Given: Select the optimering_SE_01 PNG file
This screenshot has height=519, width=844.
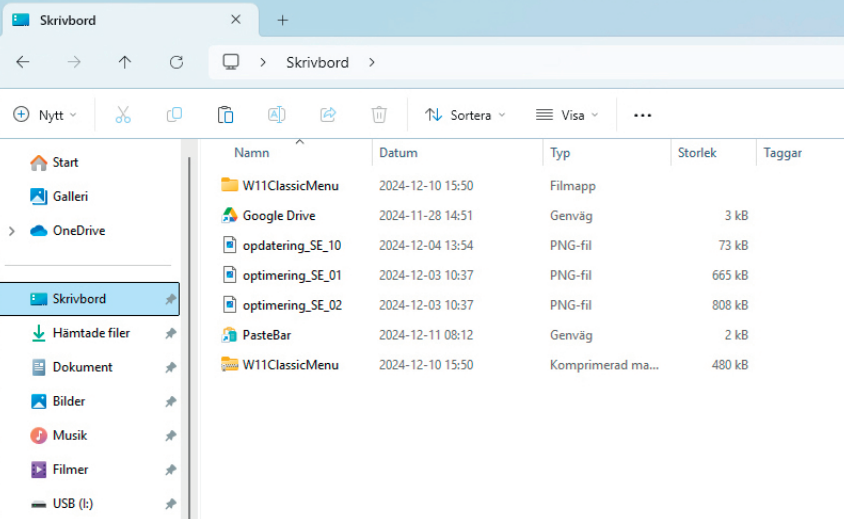Looking at the screenshot, I should [291, 275].
